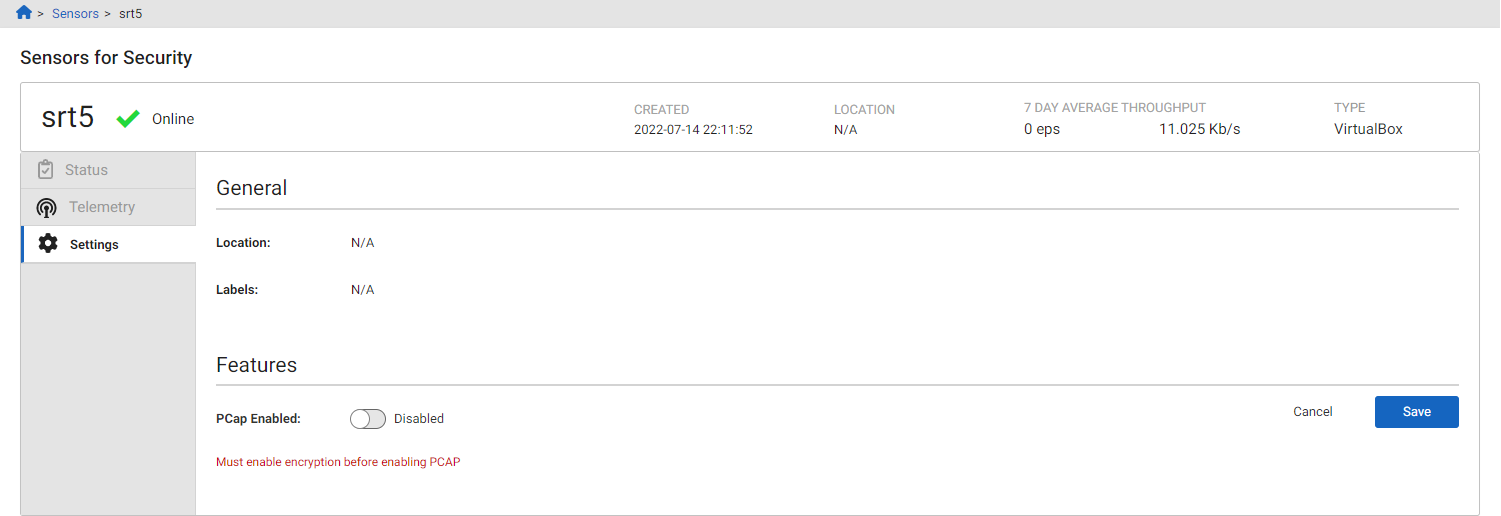The image size is (1501, 516).
Task: Go to Sensors breadcrumb link
Action: [75, 14]
